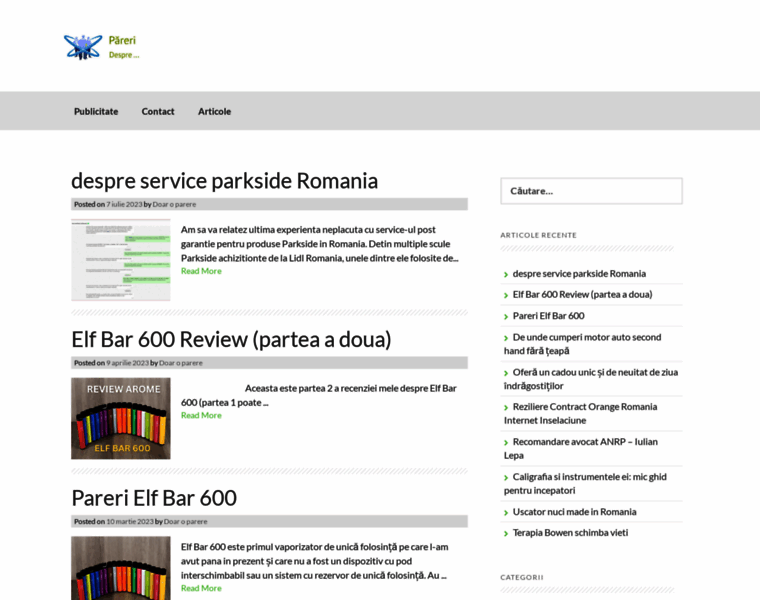Open the post title 'despre service parkside Romania'
Image resolution: width=760 pixels, height=600 pixels.
coord(224,181)
